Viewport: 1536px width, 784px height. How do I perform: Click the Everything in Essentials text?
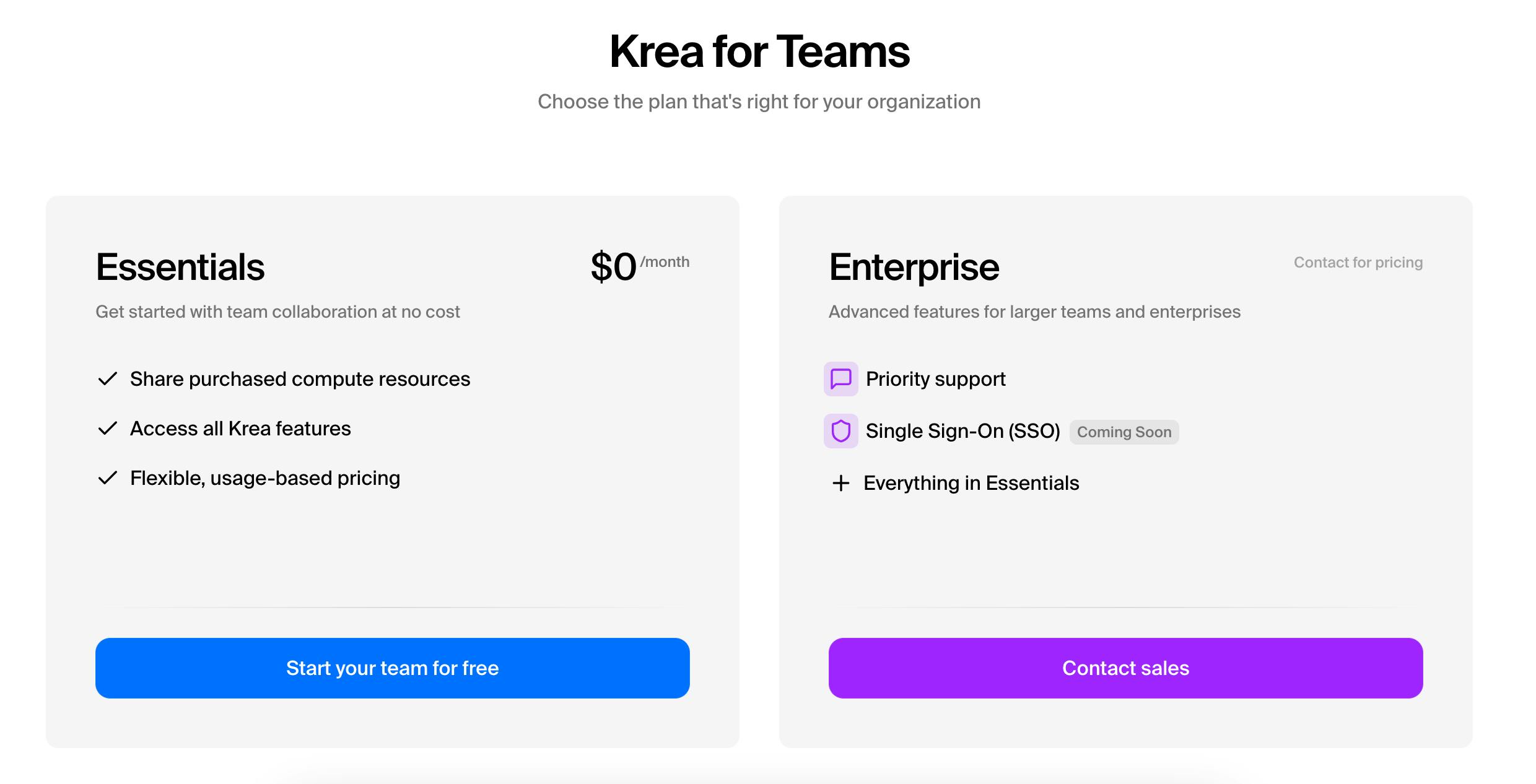971,483
